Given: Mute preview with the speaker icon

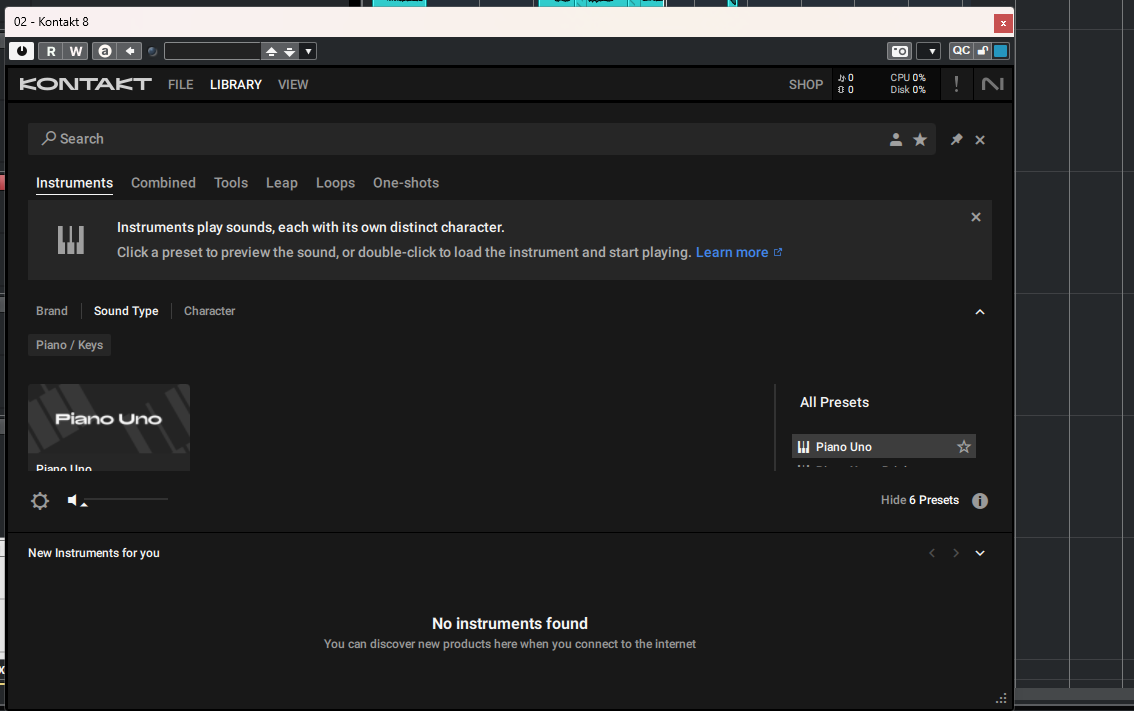Looking at the screenshot, I should pyautogui.click(x=72, y=500).
